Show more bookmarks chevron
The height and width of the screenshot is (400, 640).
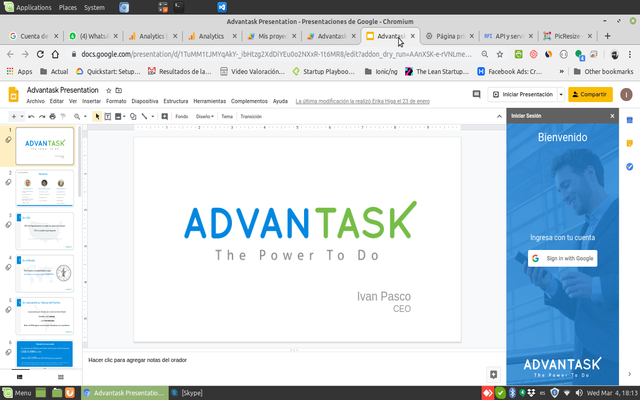click(x=562, y=71)
